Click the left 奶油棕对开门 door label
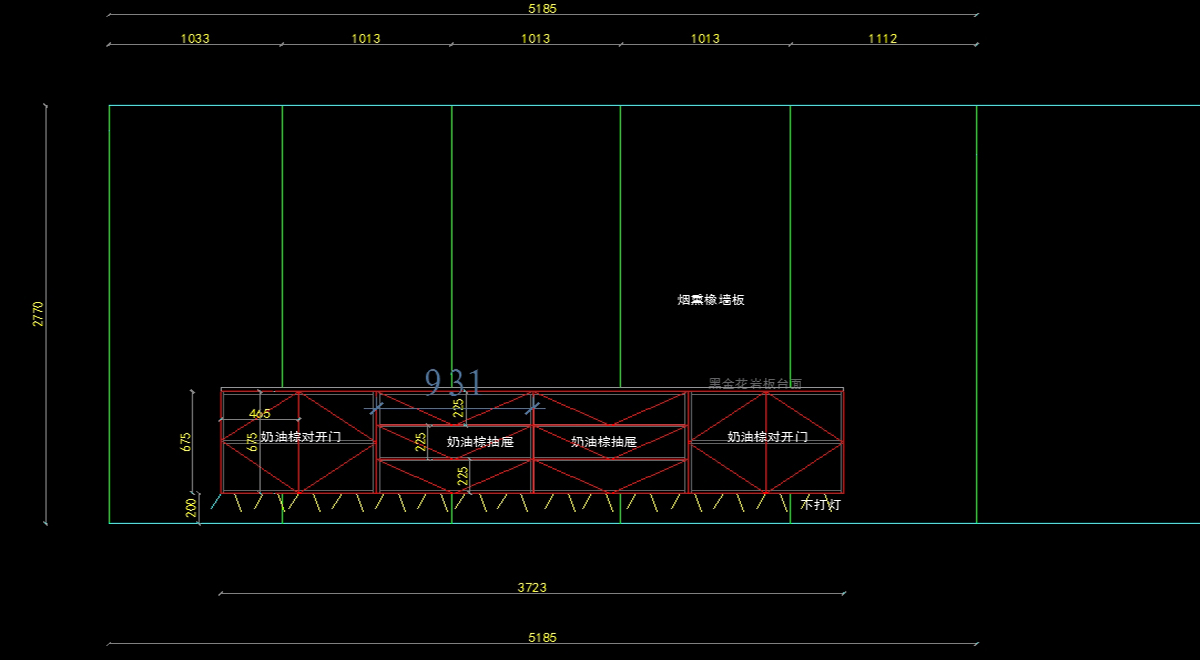 pos(300,437)
